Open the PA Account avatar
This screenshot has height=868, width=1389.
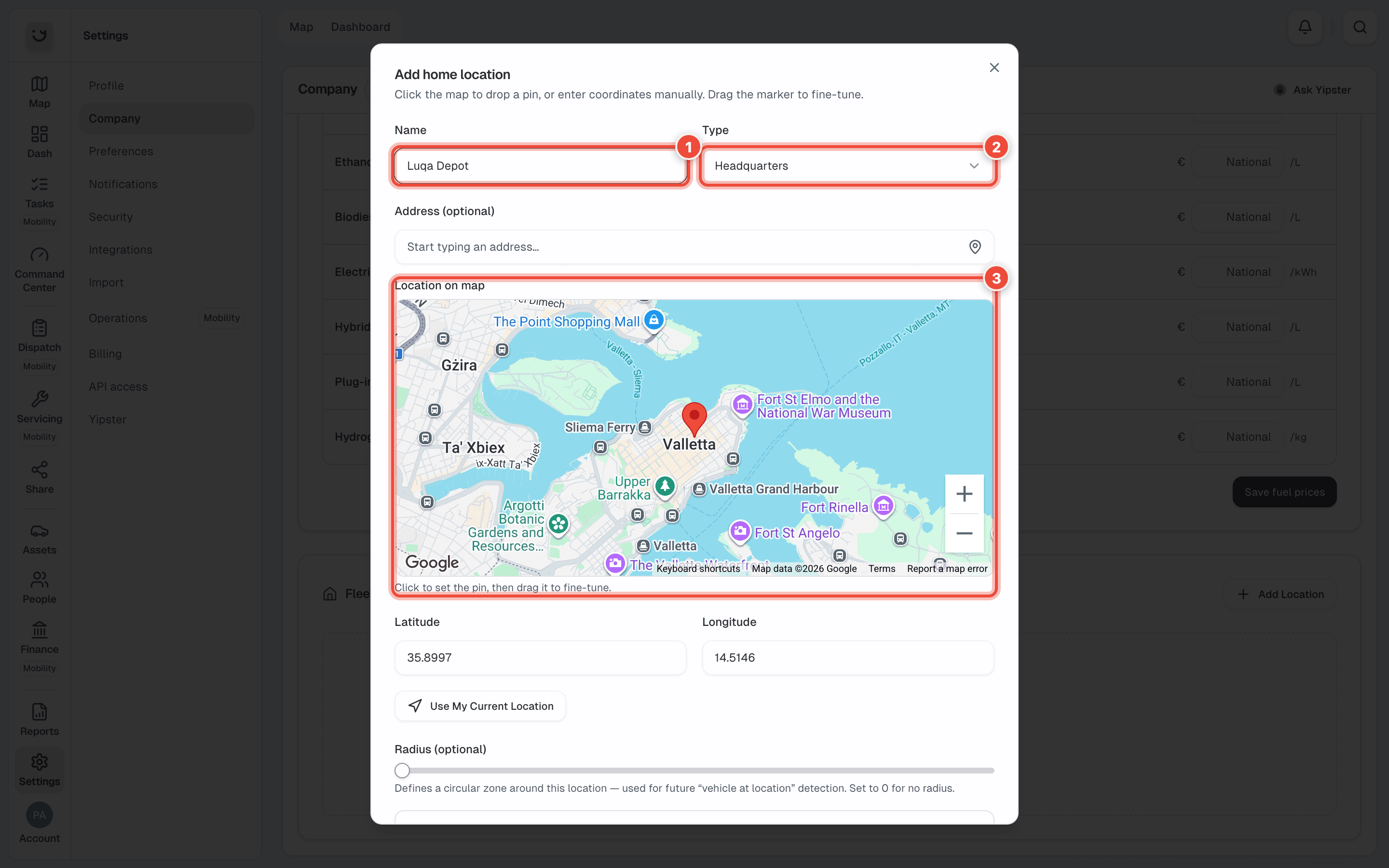click(x=39, y=815)
